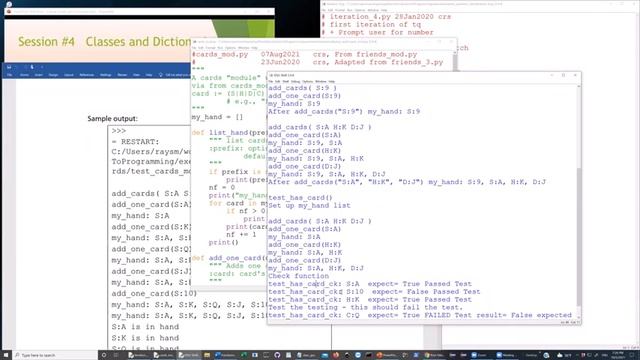Switch to Word Insert ribbon tab
The height and width of the screenshot is (360, 640).
click(x=39, y=75)
